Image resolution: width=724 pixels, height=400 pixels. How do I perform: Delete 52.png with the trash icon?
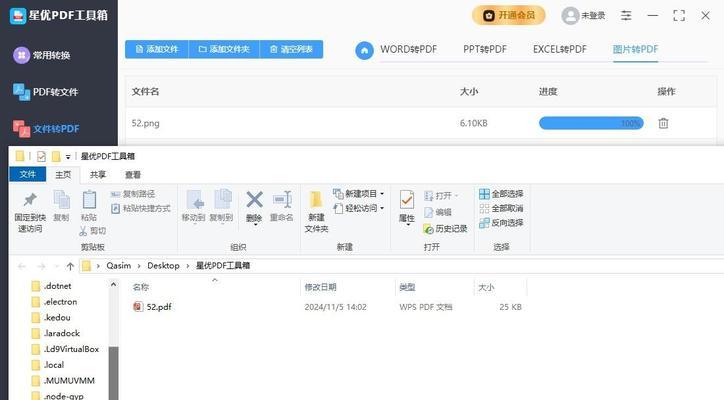(x=663, y=123)
